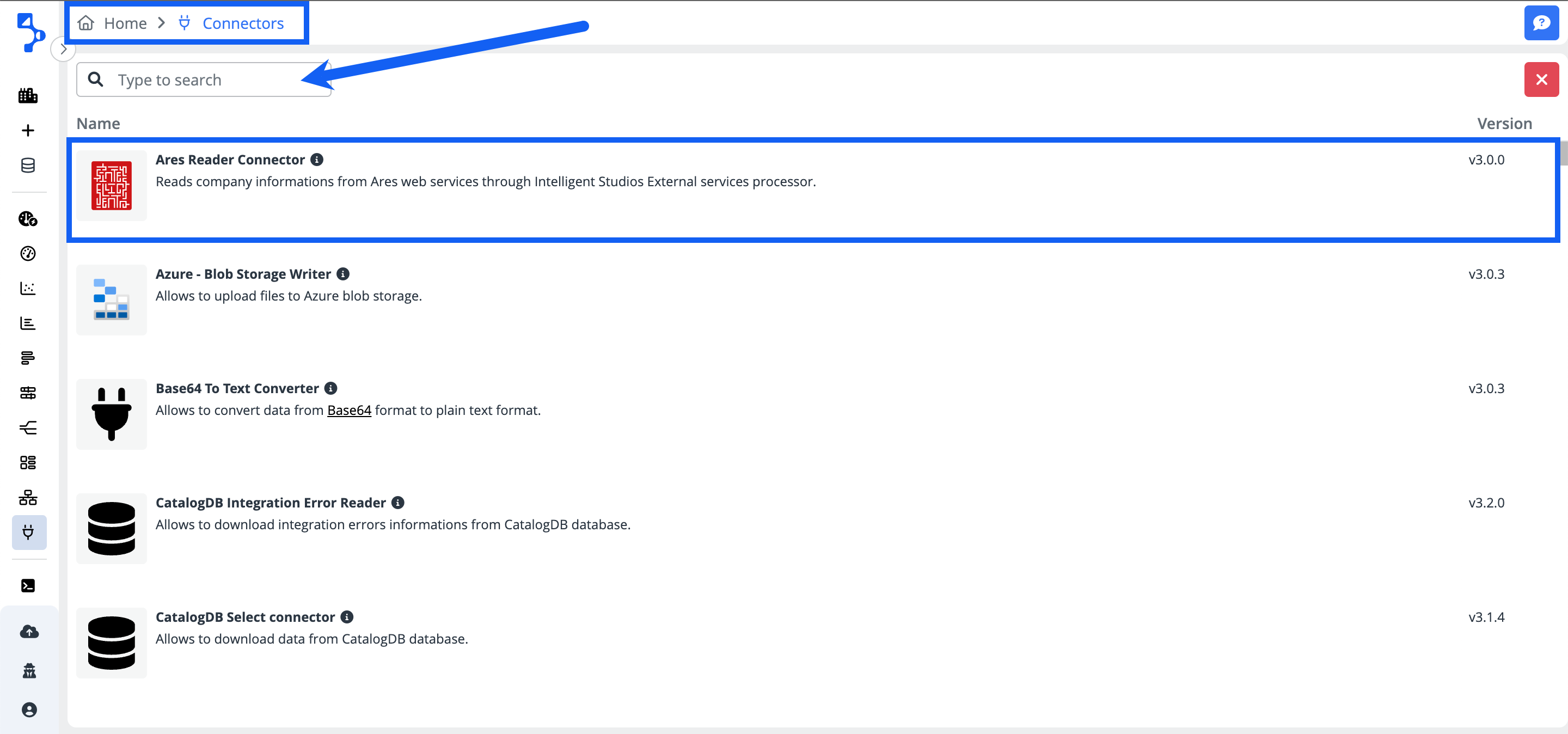The height and width of the screenshot is (734, 1568).
Task: Click the plus add icon in sidebar
Action: [28, 130]
